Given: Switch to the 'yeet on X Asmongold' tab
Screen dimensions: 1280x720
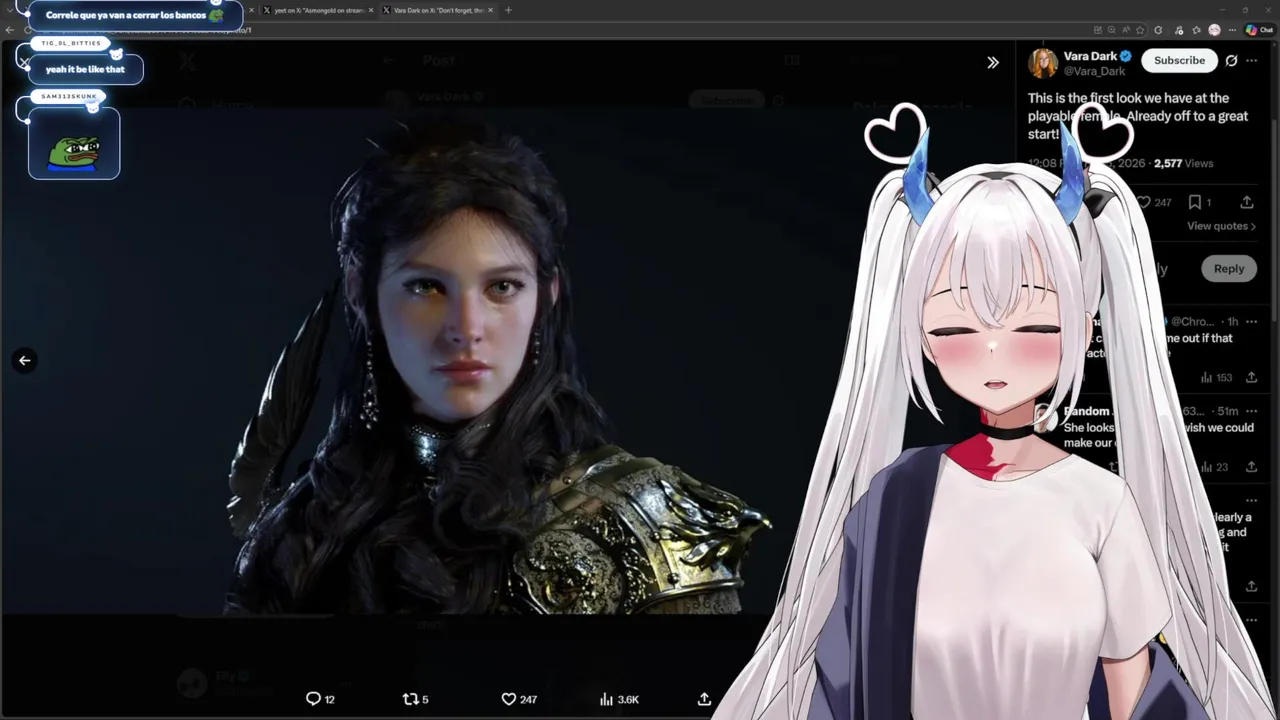Looking at the screenshot, I should [x=318, y=10].
